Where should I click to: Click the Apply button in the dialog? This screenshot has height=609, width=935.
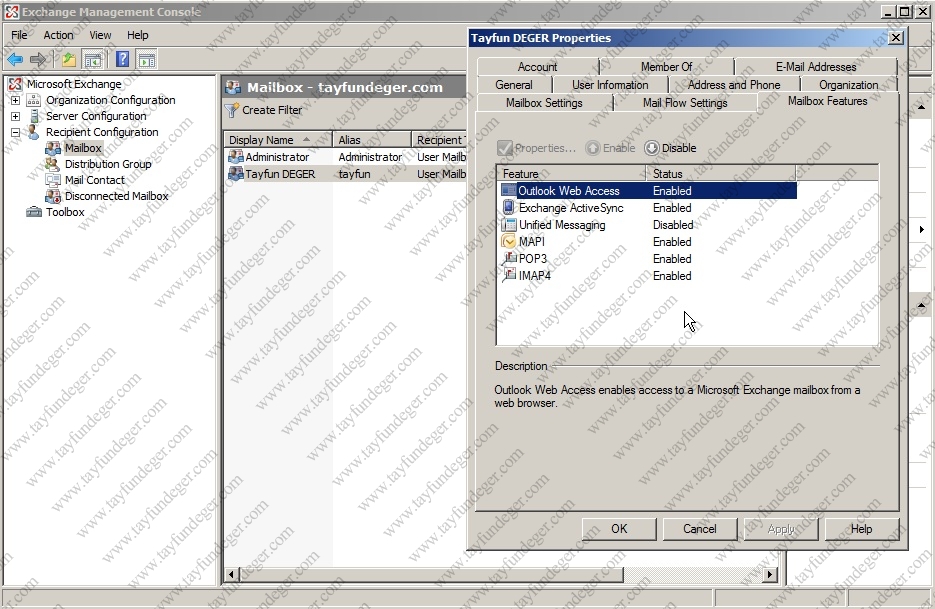point(781,529)
